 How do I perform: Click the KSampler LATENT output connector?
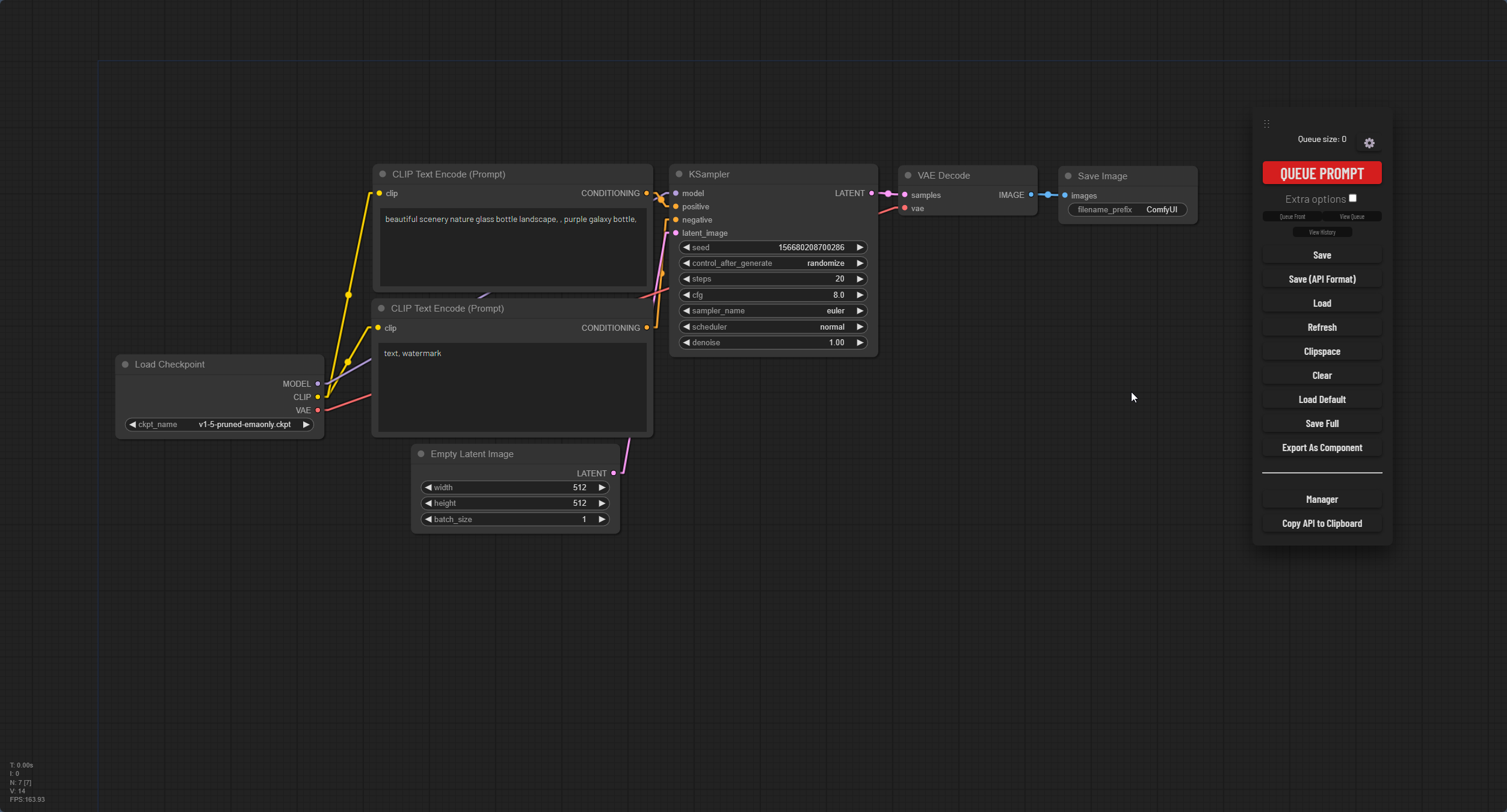click(872, 193)
